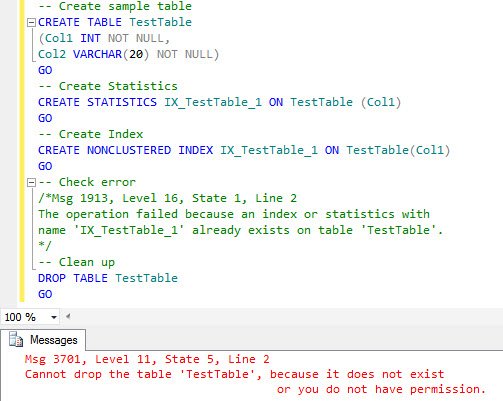Open the 100 % zoom dropdown

(x=54, y=317)
